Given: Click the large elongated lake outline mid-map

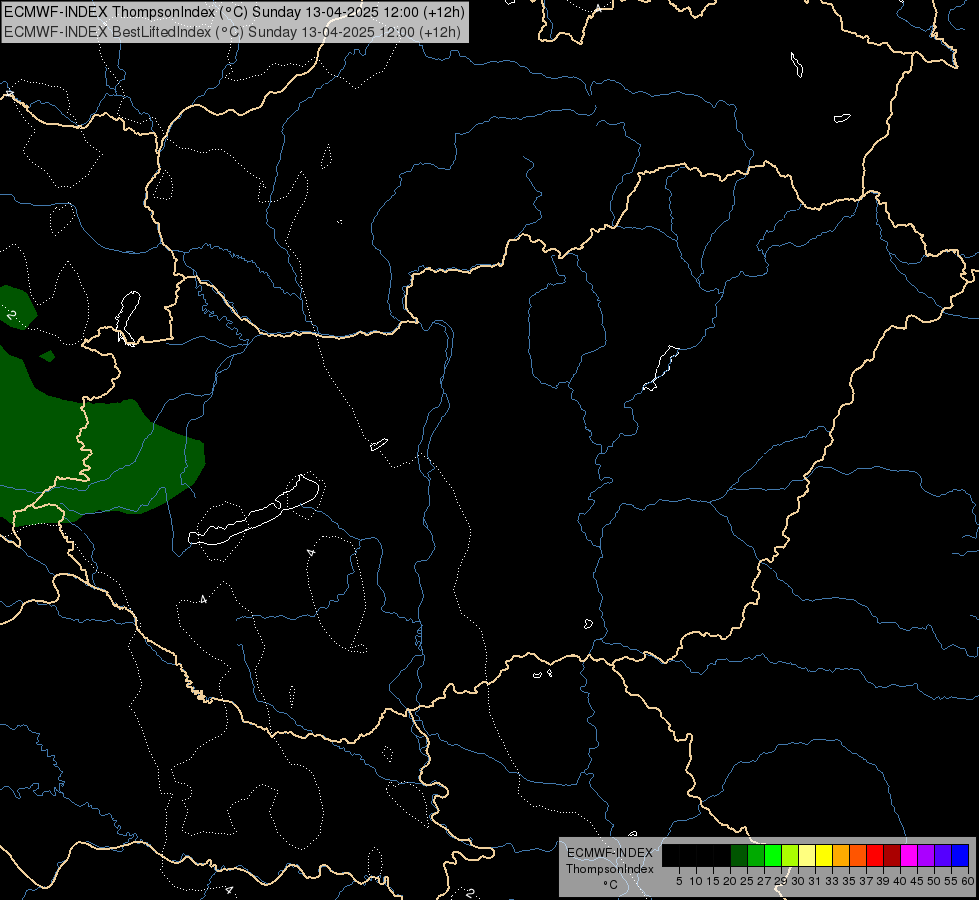Looking at the screenshot, I should coord(255,512).
